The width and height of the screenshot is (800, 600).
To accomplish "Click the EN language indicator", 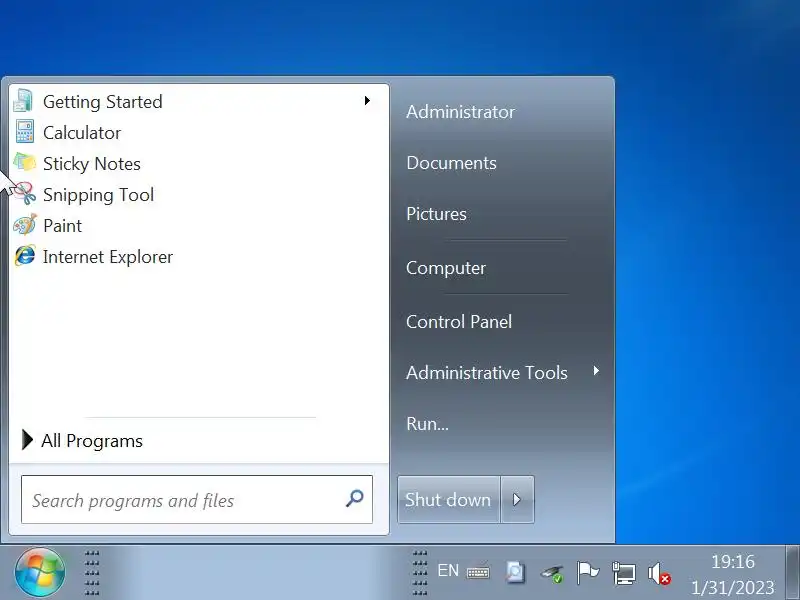I will click(x=448, y=570).
